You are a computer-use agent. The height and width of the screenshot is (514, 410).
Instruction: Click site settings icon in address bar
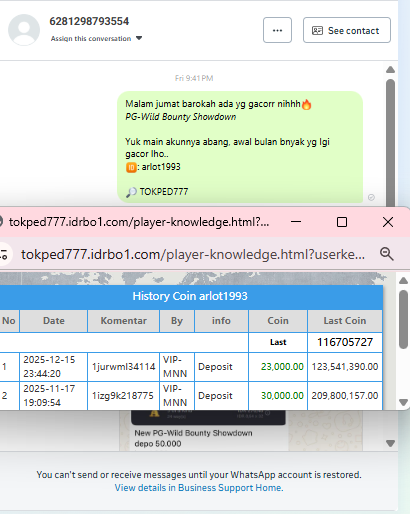pos(3,255)
